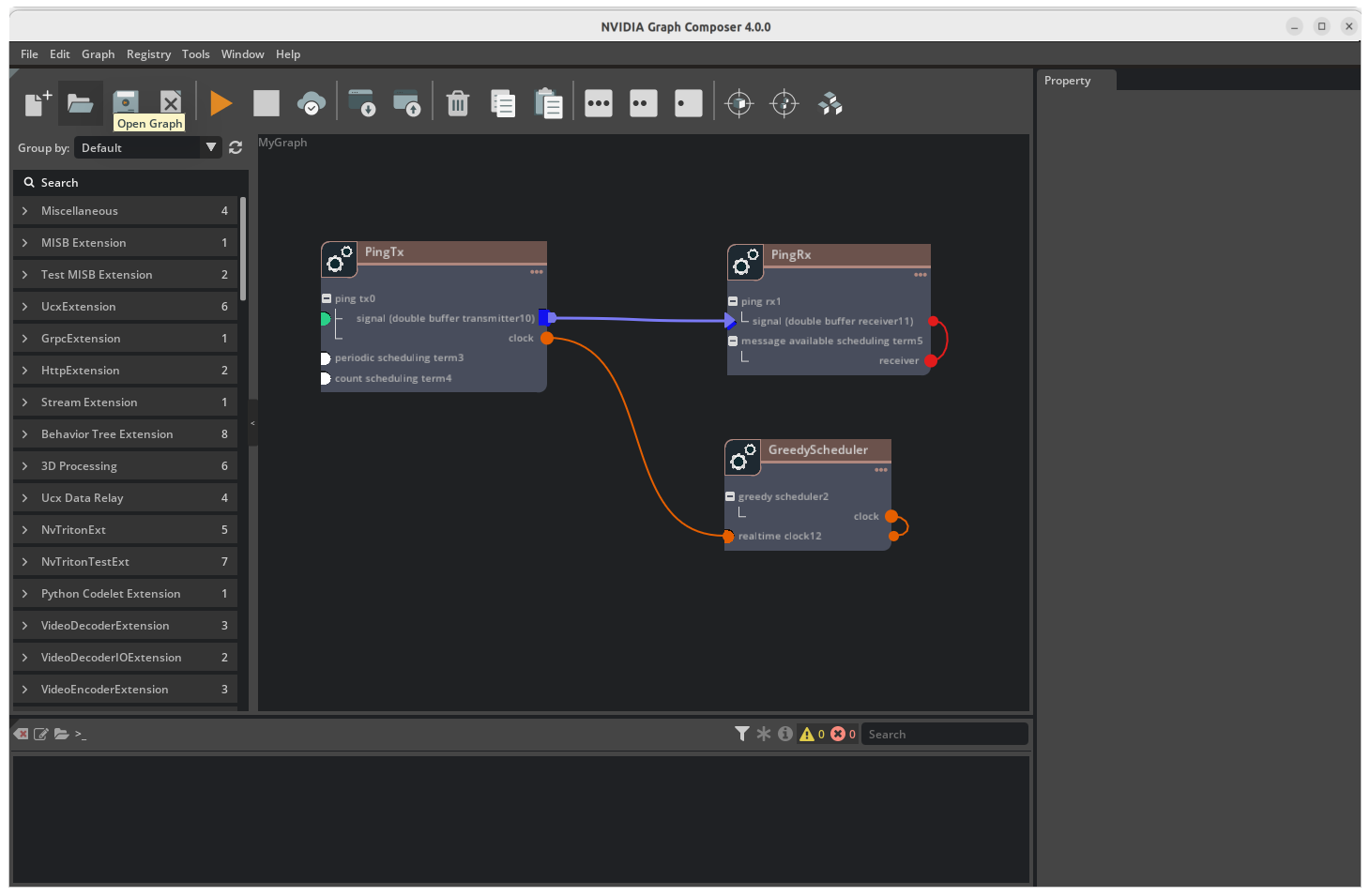1370x896 pixels.
Task: Click the plain crosshair target icon
Action: 784,103
